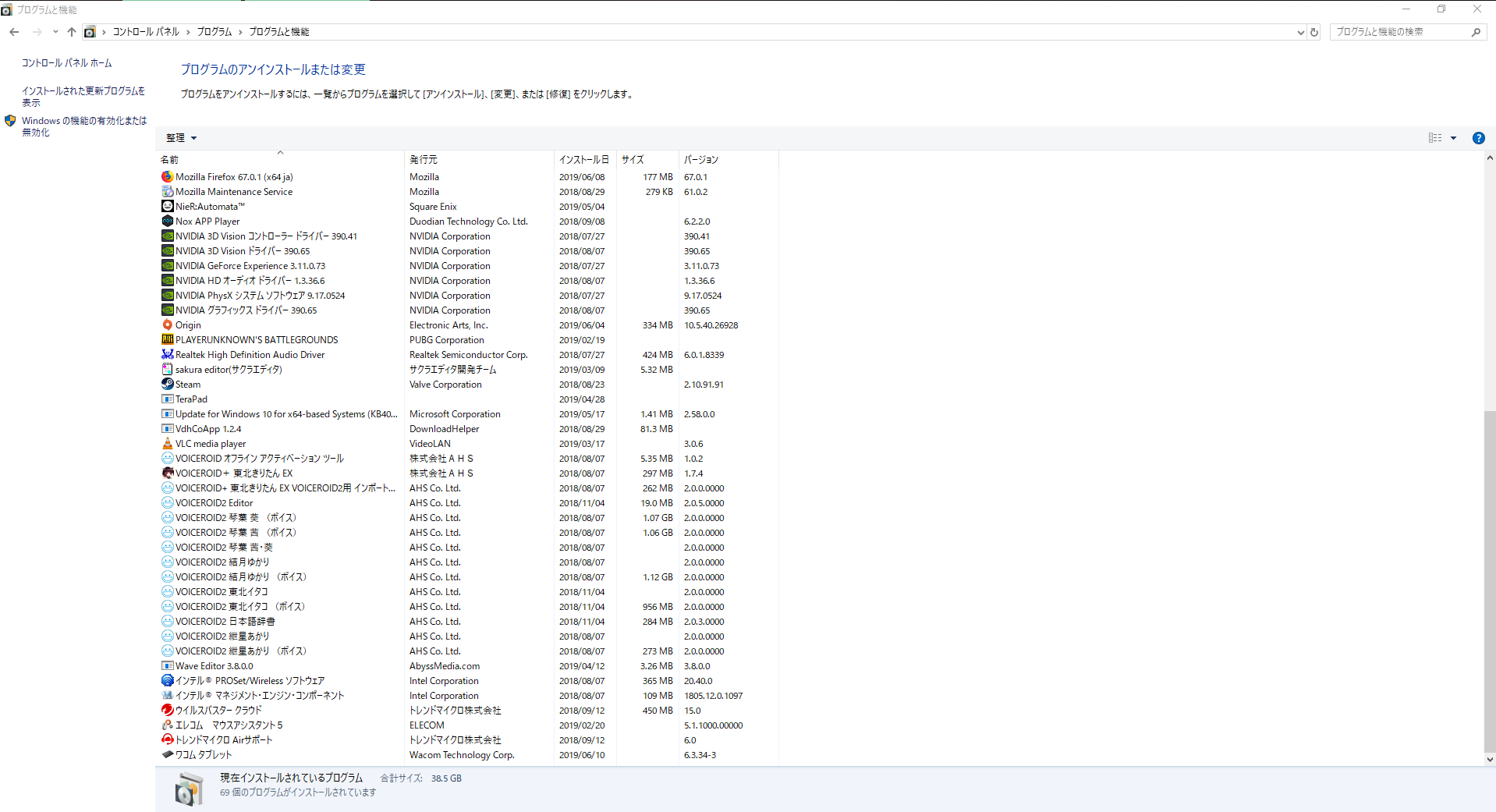Go up one folder level
This screenshot has width=1496, height=812.
[71, 32]
